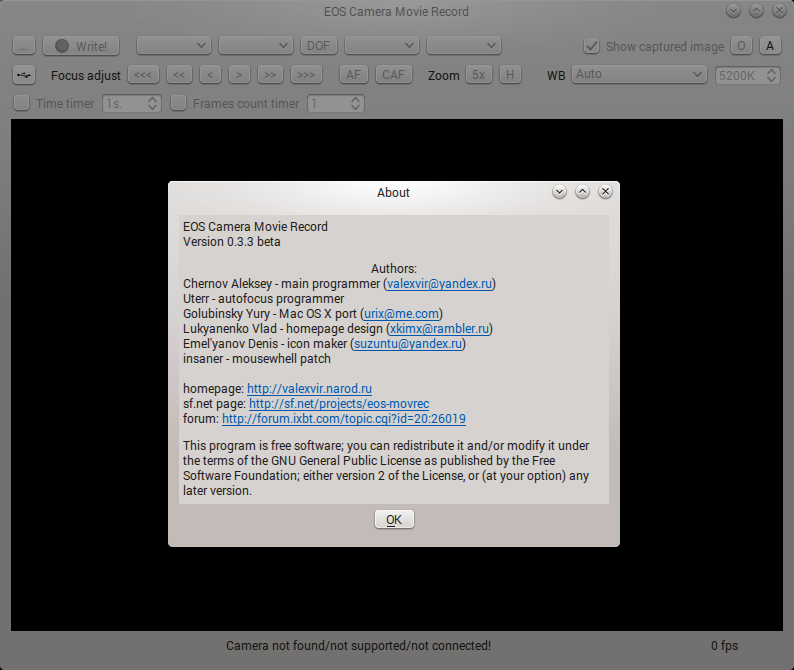The height and width of the screenshot is (670, 794).
Task: Click the USB connect camera icon
Action: coord(24,75)
